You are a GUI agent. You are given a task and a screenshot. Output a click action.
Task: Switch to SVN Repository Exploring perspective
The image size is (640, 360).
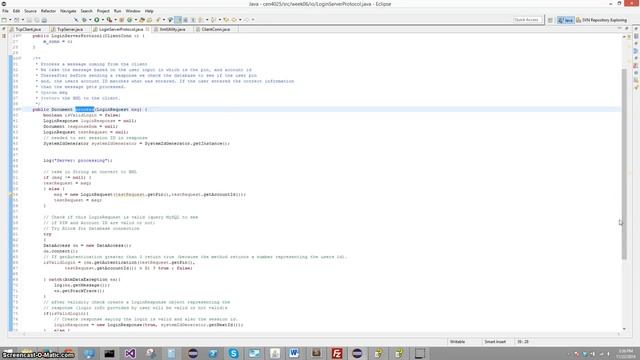coord(601,20)
